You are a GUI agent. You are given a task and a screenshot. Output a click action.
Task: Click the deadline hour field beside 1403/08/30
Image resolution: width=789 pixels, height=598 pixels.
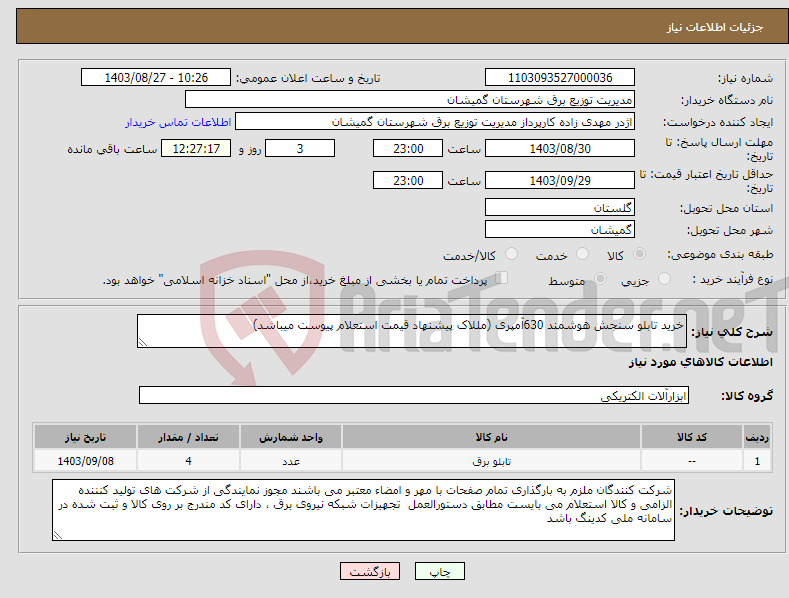pos(408,148)
